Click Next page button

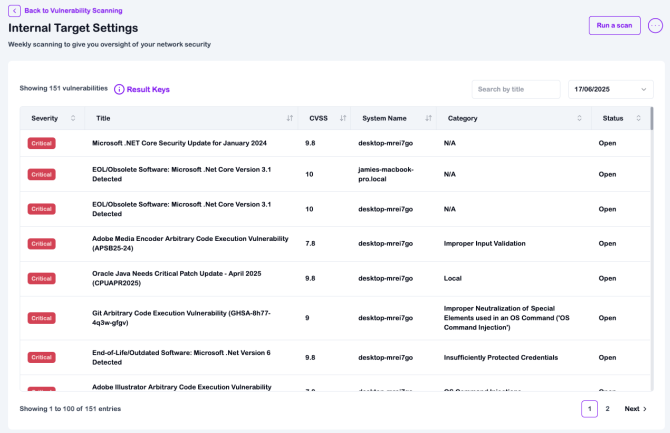pyautogui.click(x=636, y=409)
